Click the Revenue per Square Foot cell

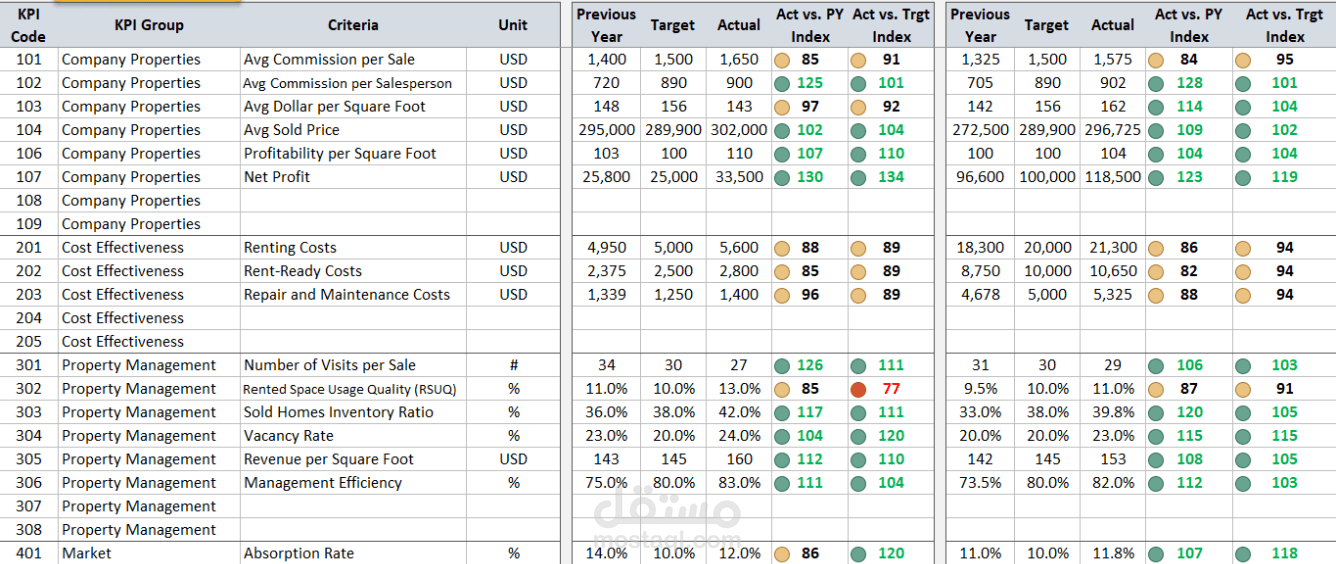click(x=353, y=459)
